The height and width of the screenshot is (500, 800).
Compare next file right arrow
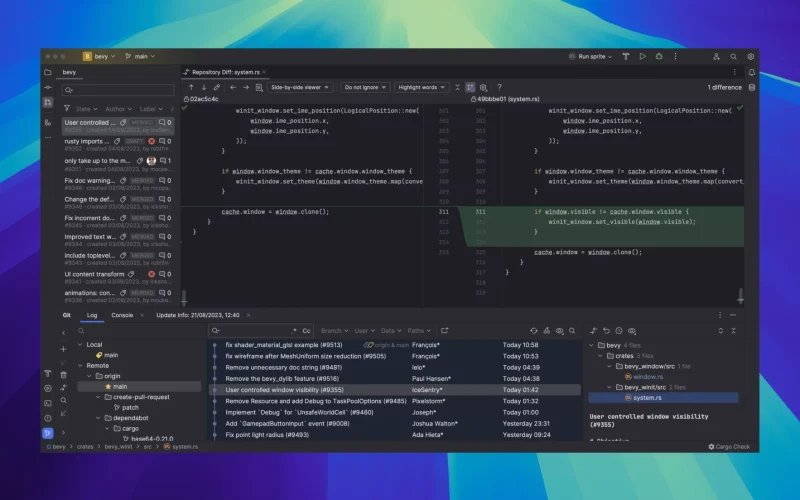click(x=245, y=87)
